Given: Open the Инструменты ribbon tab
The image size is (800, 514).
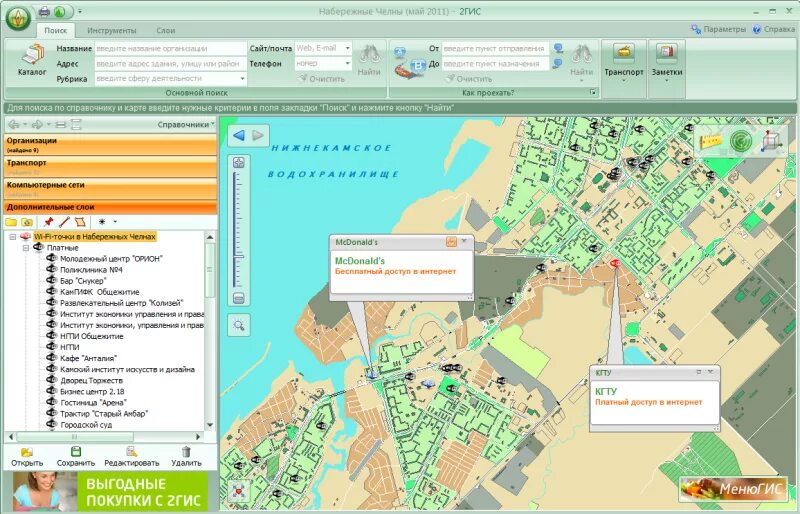Looking at the screenshot, I should click(112, 30).
